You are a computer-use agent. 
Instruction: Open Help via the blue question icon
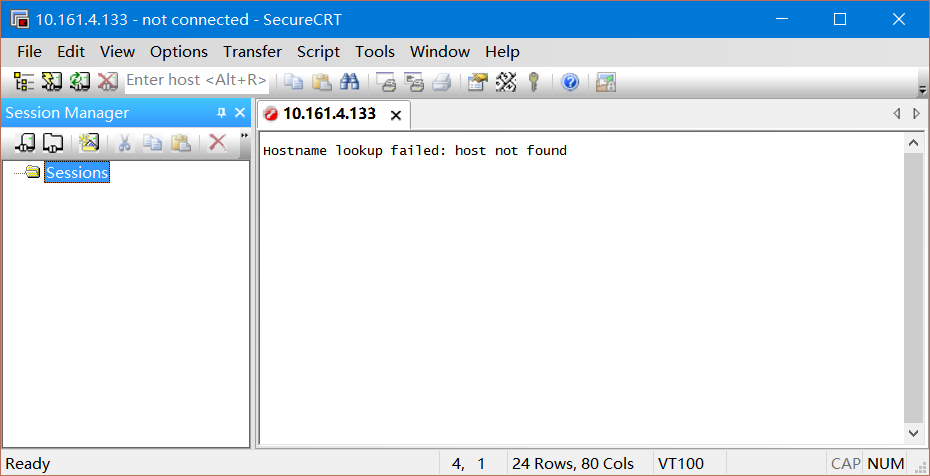click(x=570, y=81)
